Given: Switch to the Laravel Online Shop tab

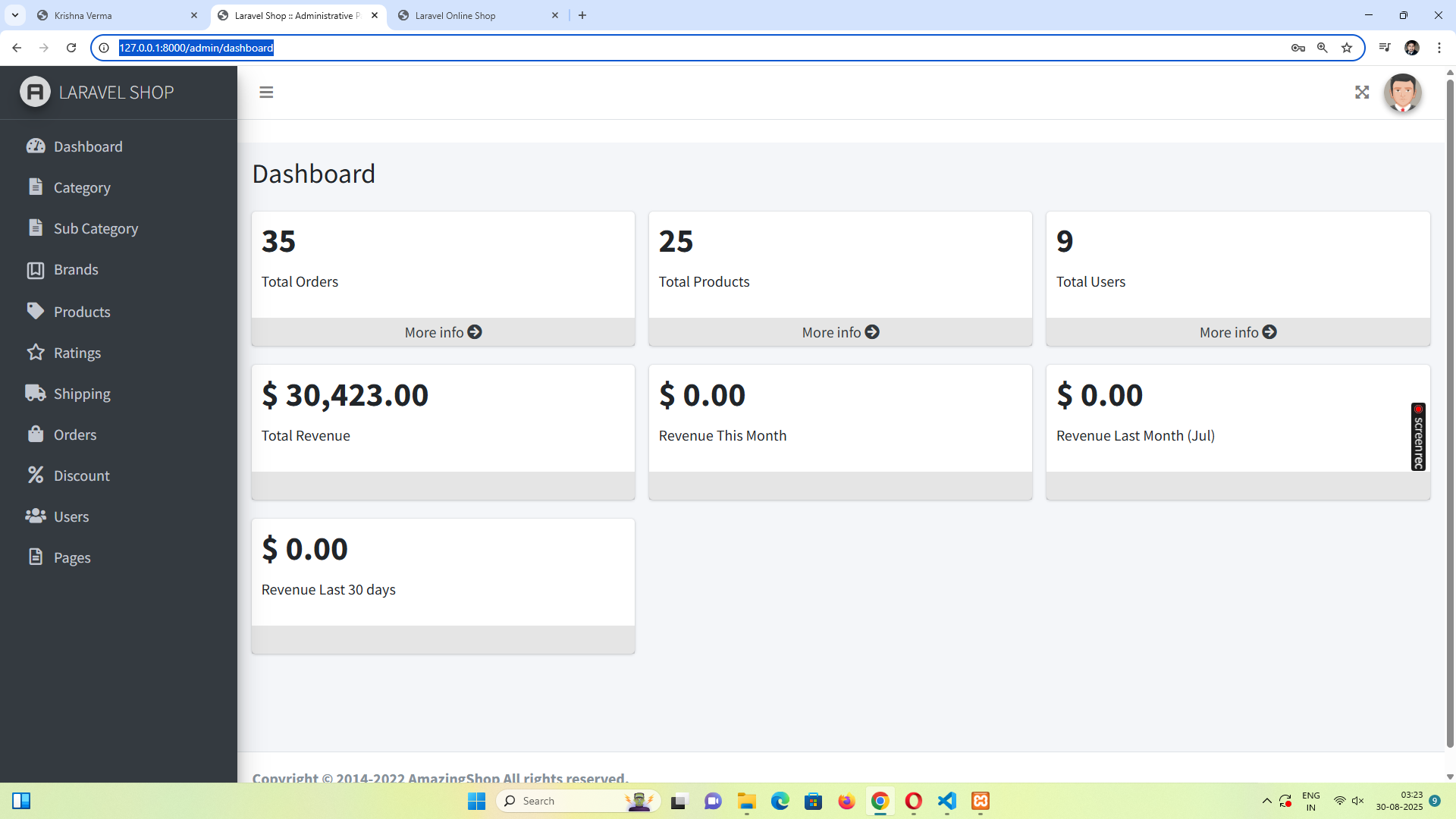Looking at the screenshot, I should 479,15.
